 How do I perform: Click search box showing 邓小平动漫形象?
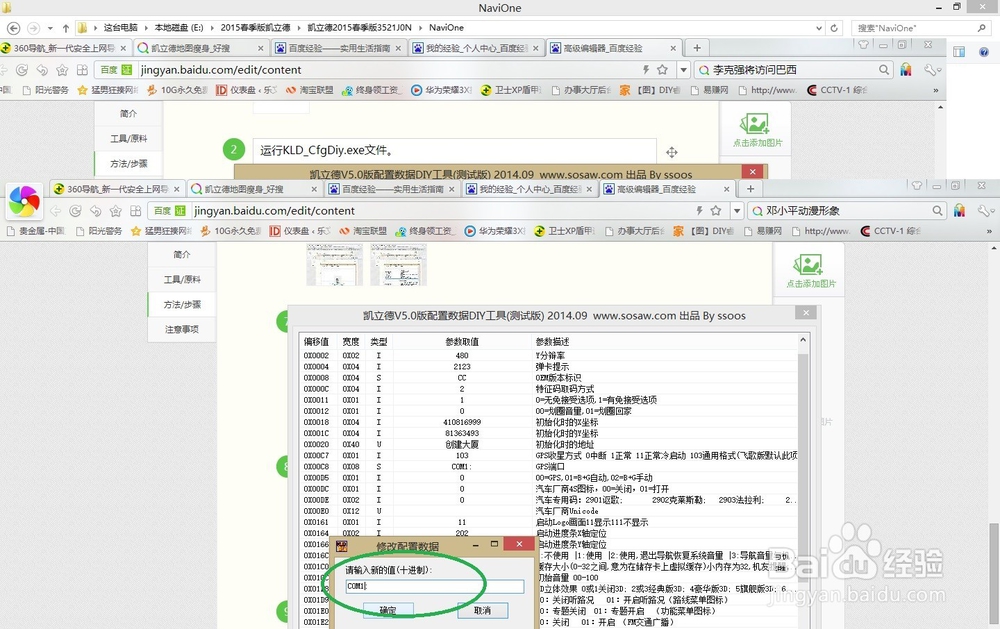(x=842, y=211)
